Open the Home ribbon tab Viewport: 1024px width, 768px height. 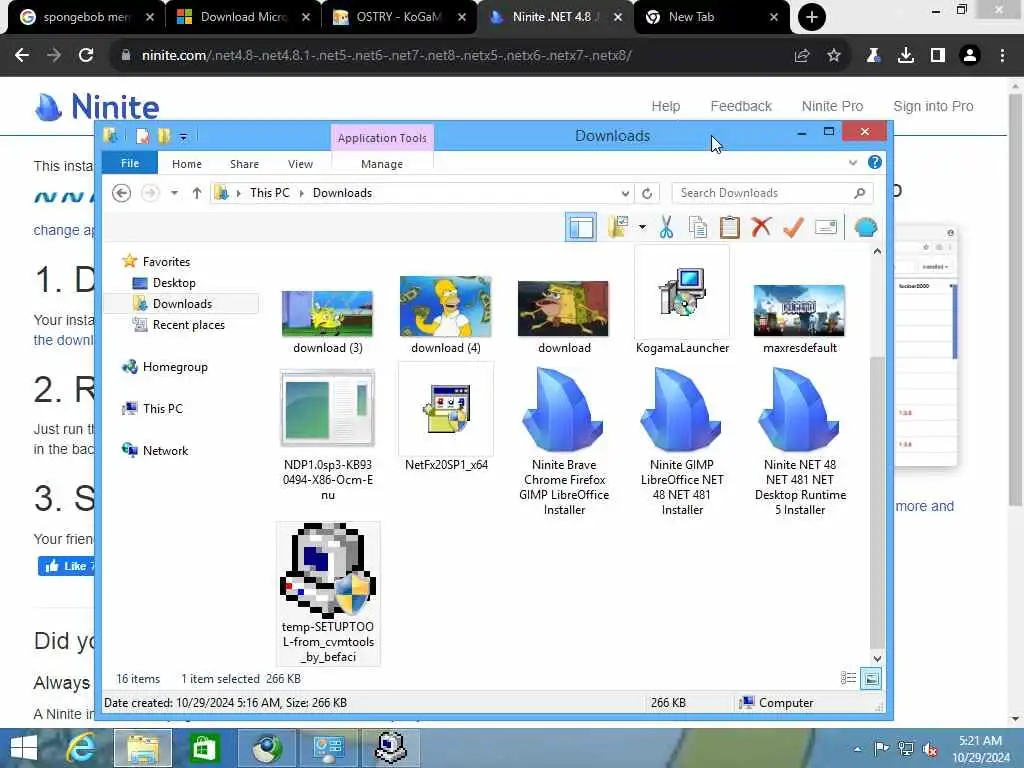[x=187, y=164]
